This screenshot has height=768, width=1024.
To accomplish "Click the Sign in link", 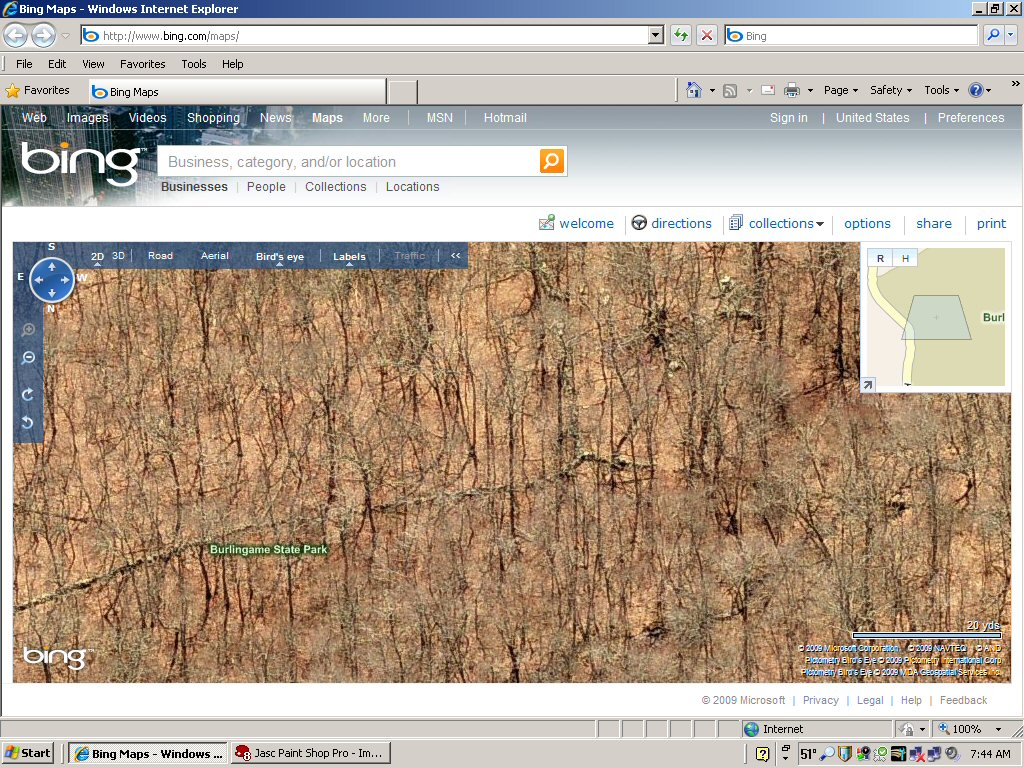I will pos(788,118).
